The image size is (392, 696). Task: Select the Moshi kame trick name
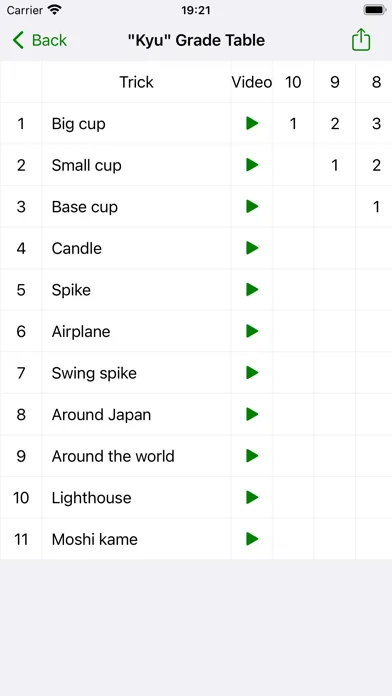[95, 539]
